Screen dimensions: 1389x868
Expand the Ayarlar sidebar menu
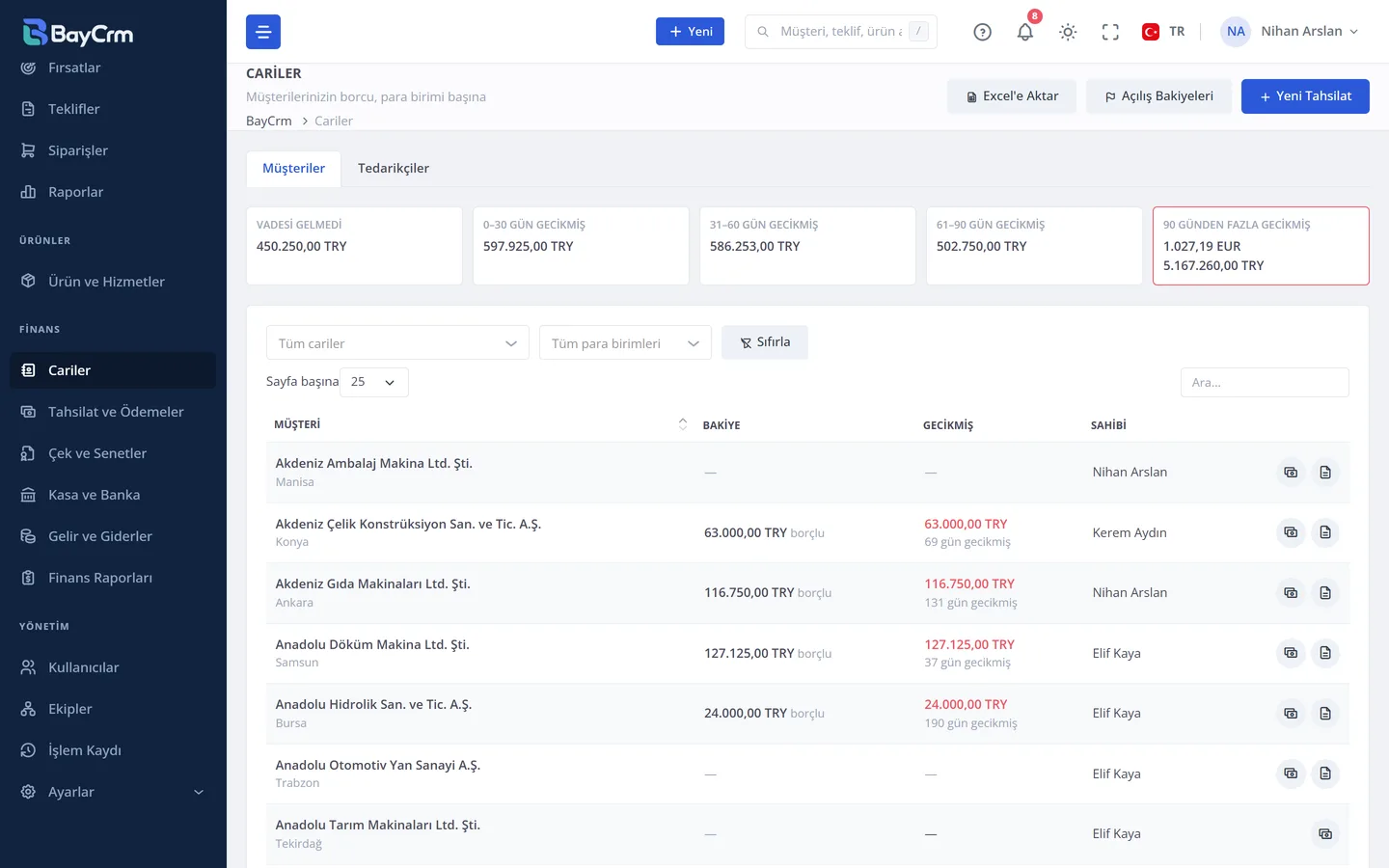pyautogui.click(x=113, y=792)
